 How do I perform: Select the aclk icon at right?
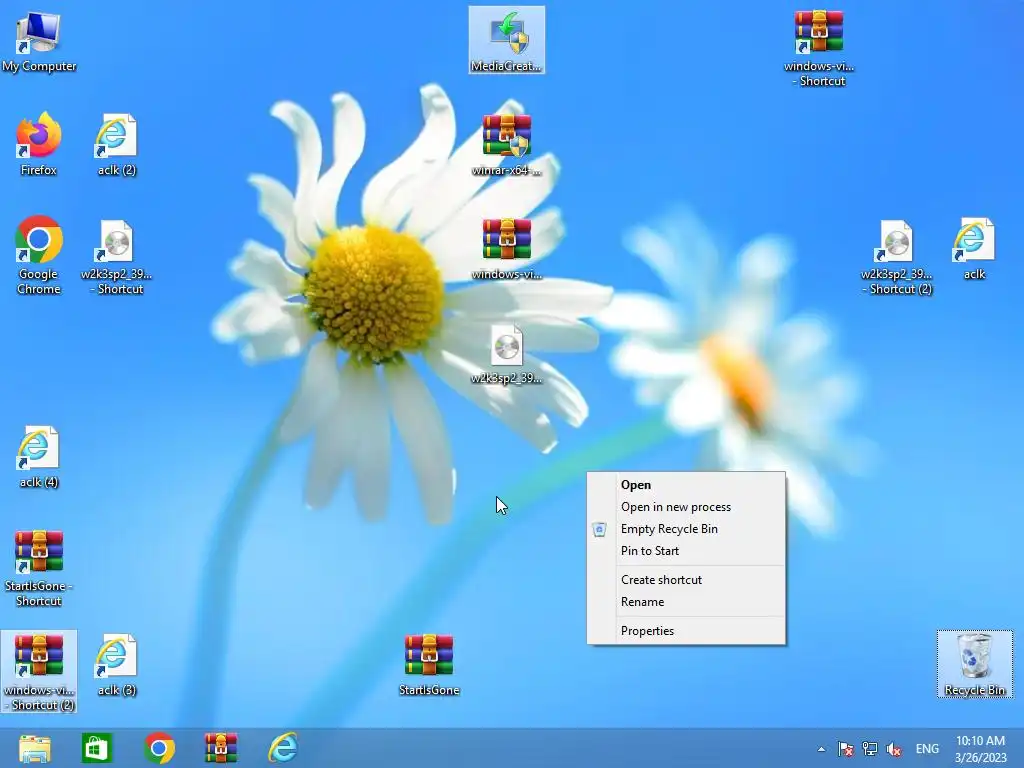(x=974, y=248)
